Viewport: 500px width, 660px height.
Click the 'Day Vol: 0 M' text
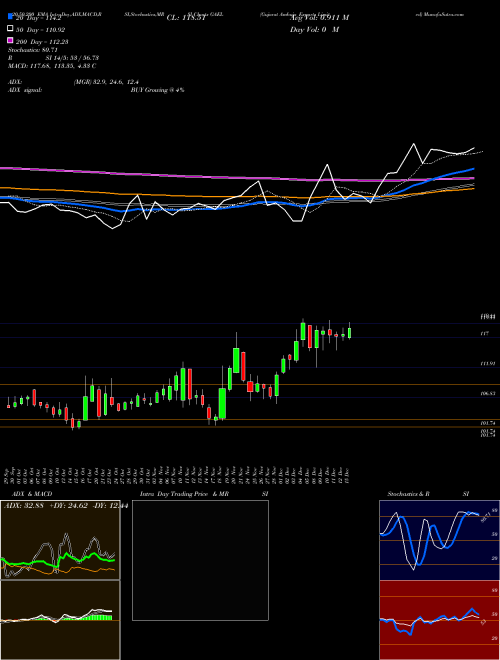[314, 29]
